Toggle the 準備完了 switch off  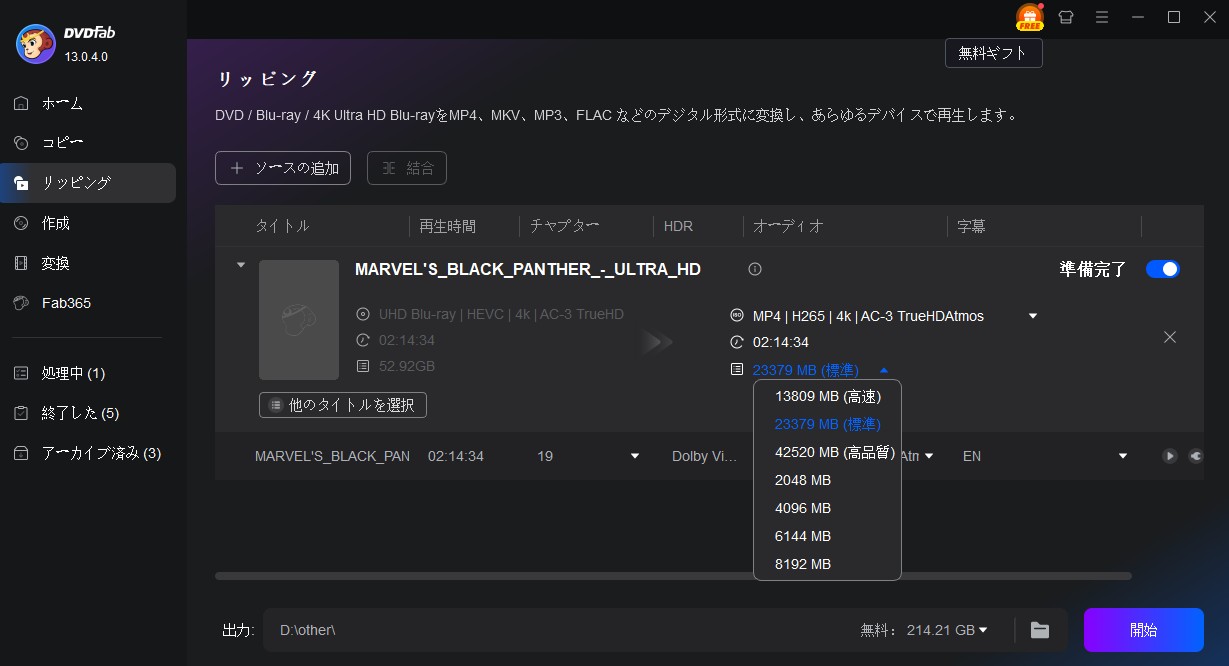[1163, 269]
